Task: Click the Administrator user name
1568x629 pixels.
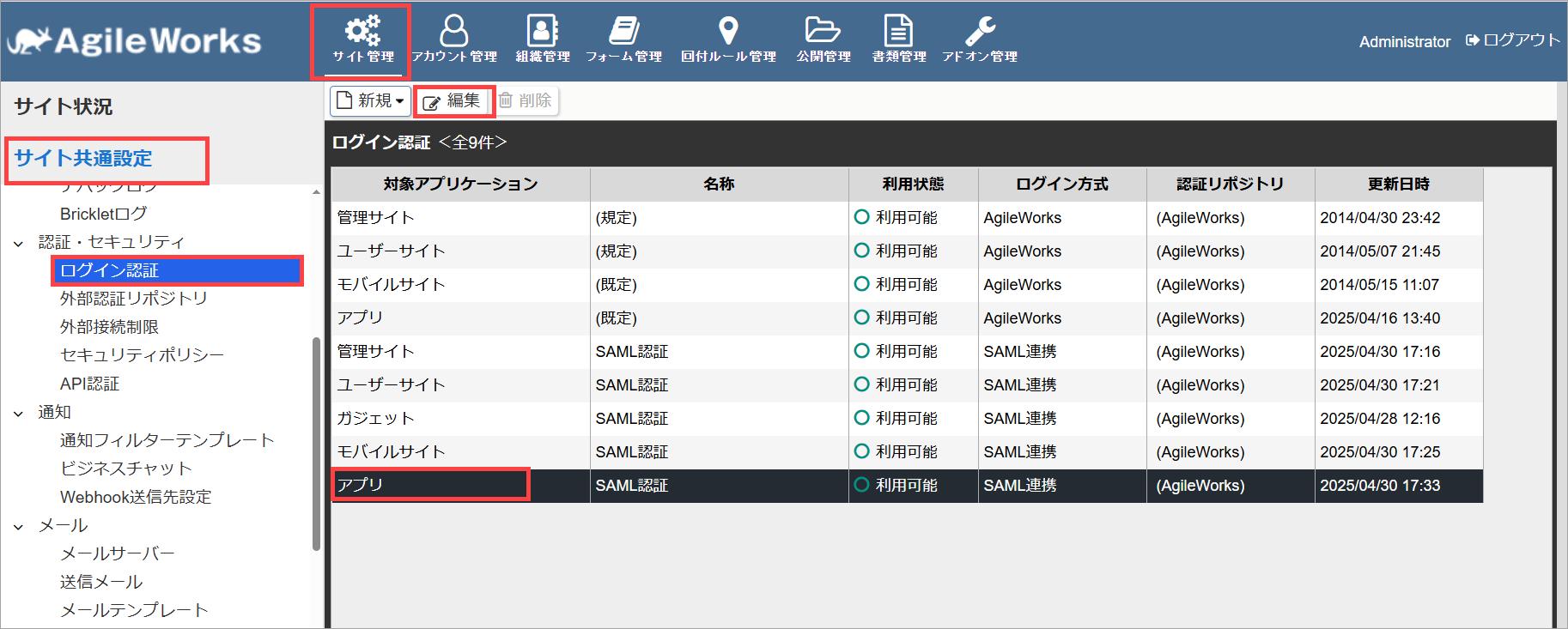Action: [1405, 41]
